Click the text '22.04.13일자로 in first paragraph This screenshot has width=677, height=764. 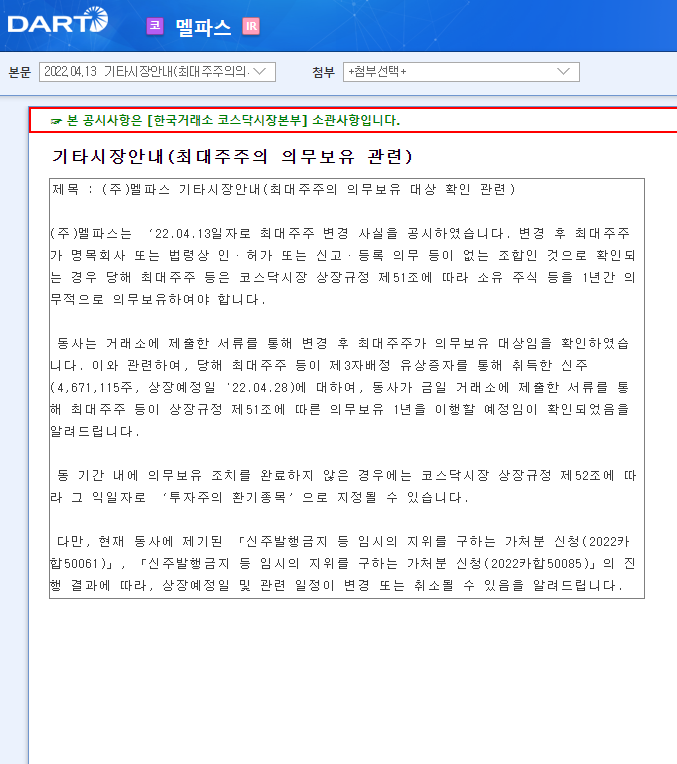tap(199, 233)
